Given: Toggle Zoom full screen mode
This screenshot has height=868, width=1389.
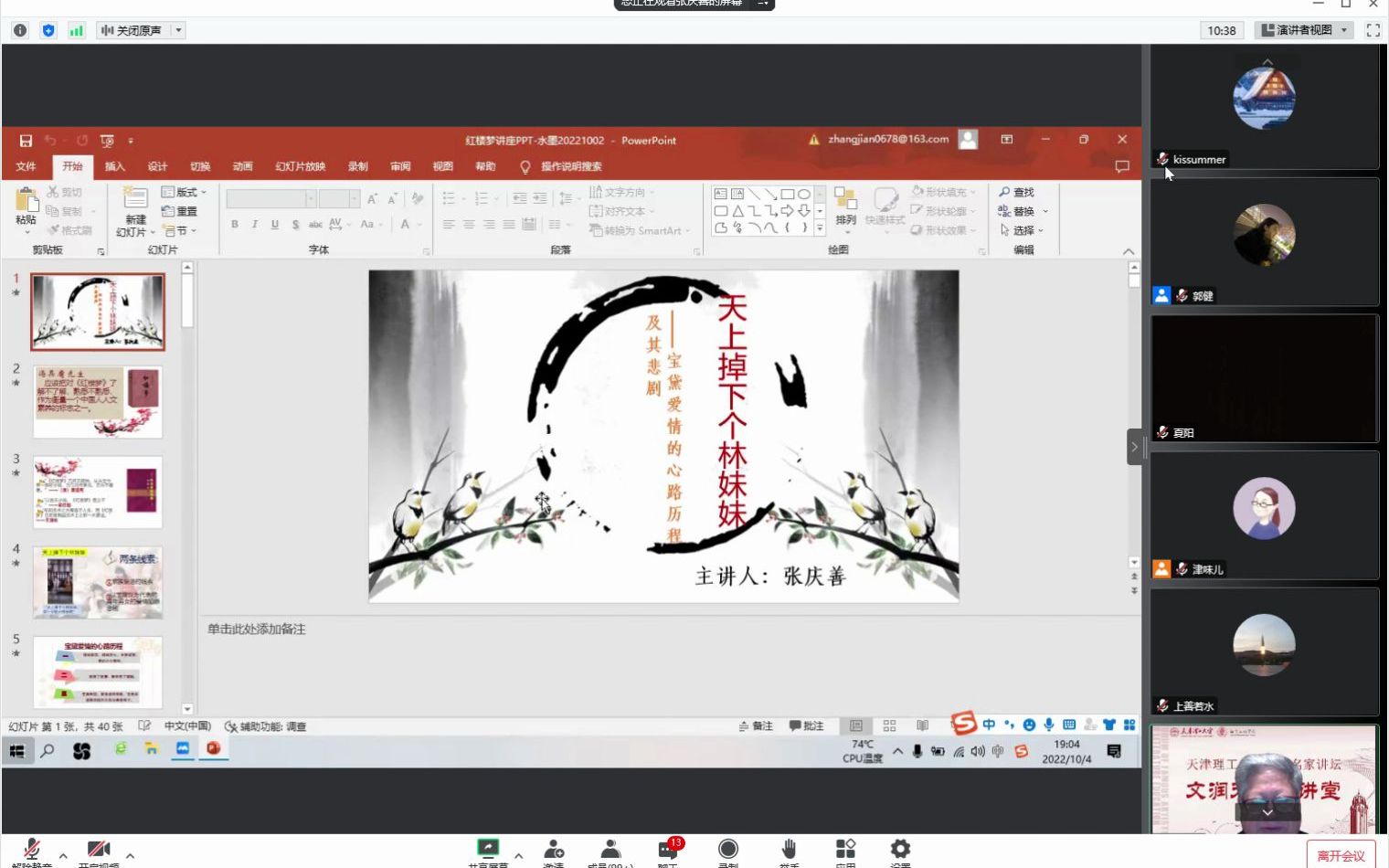Looking at the screenshot, I should (1373, 30).
